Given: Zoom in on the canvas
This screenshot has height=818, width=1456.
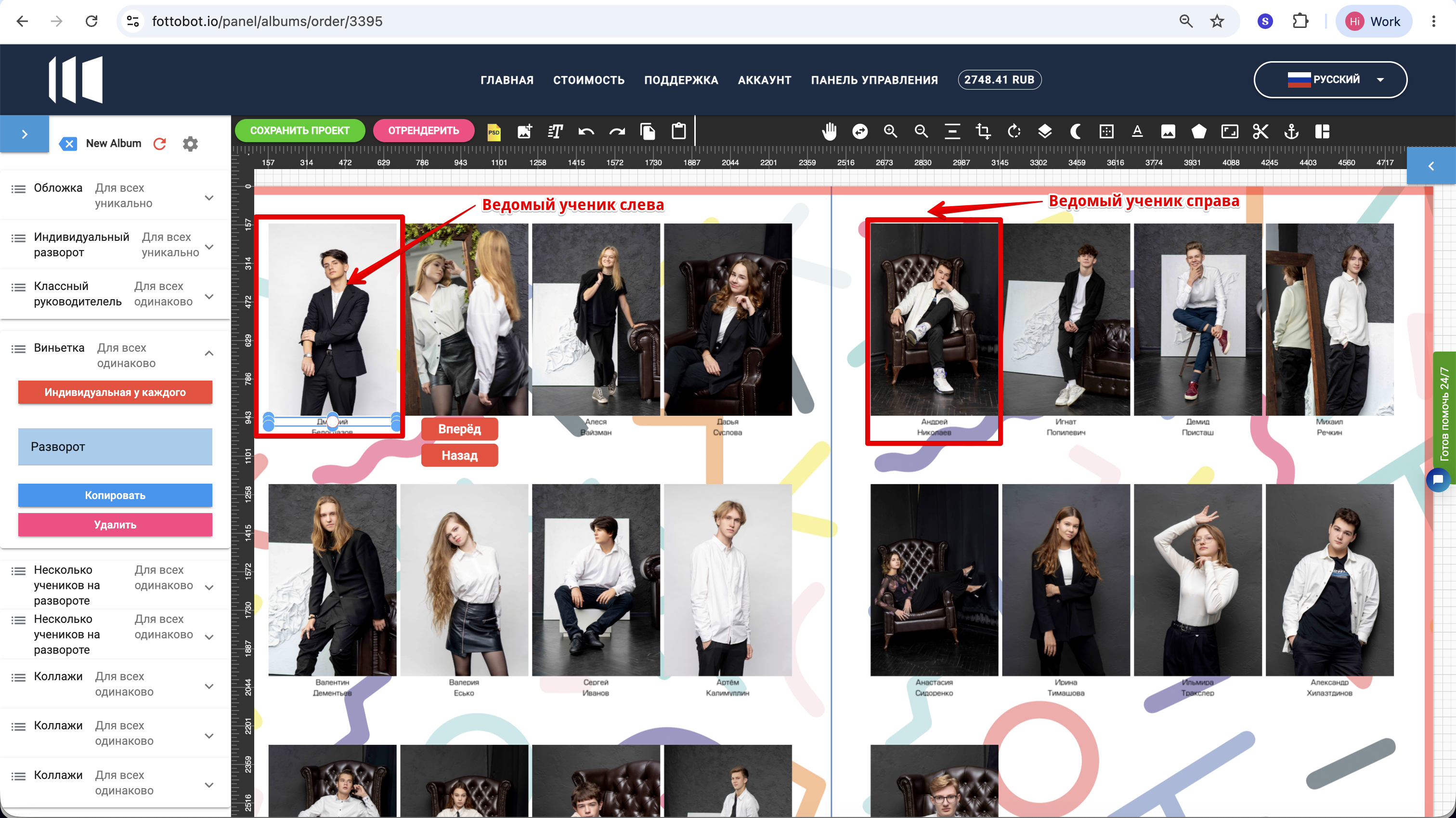Looking at the screenshot, I should coord(891,132).
